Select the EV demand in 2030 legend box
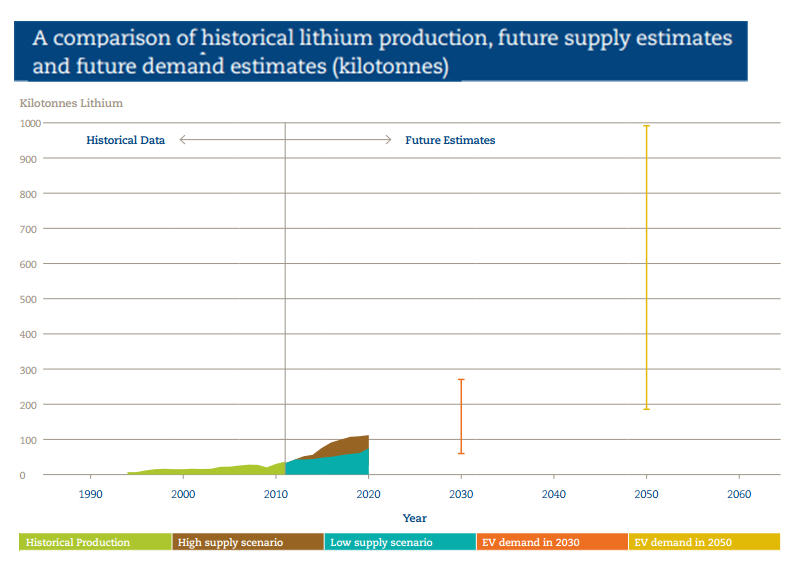 551,542
